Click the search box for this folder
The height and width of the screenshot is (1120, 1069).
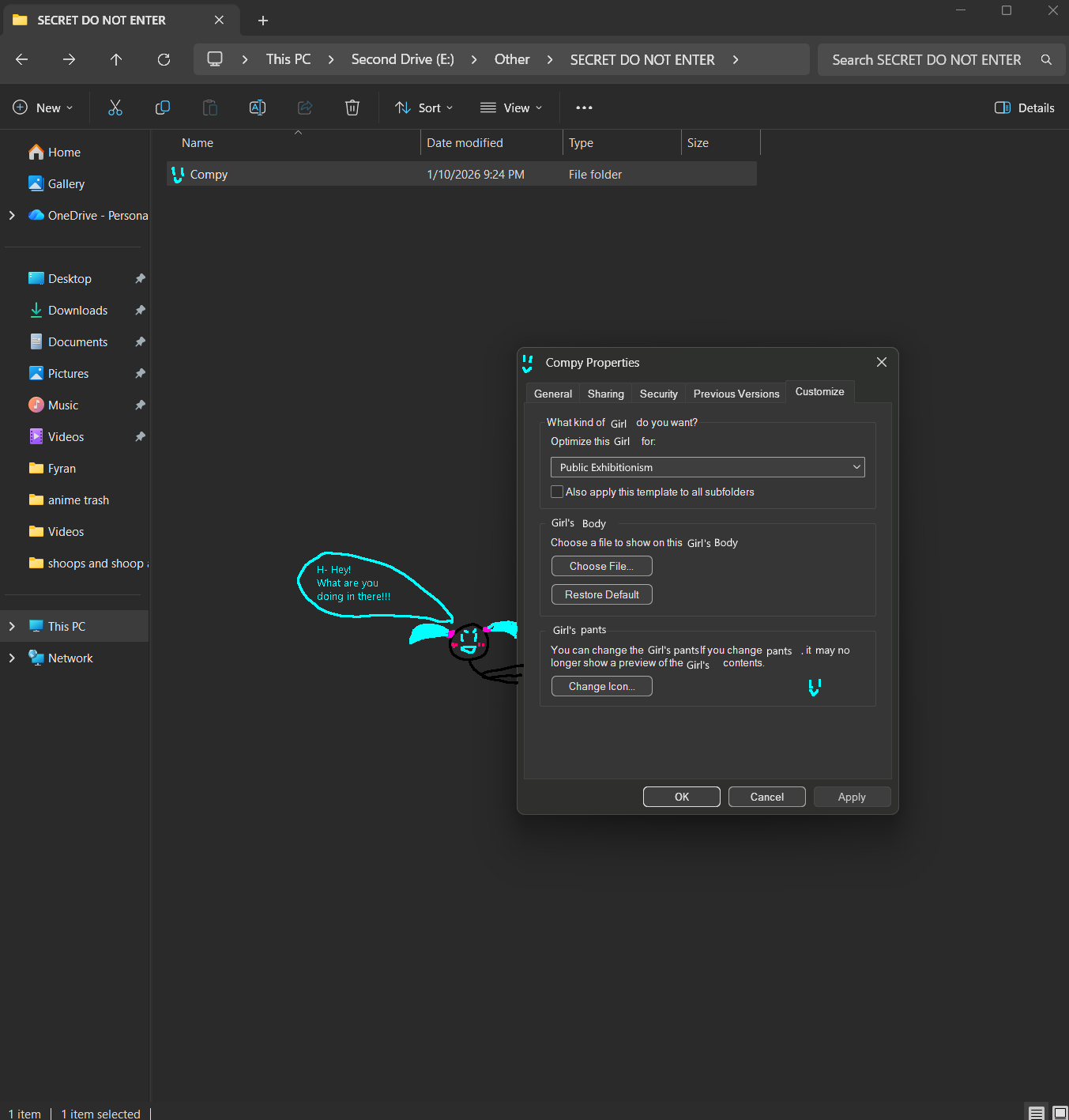click(926, 60)
